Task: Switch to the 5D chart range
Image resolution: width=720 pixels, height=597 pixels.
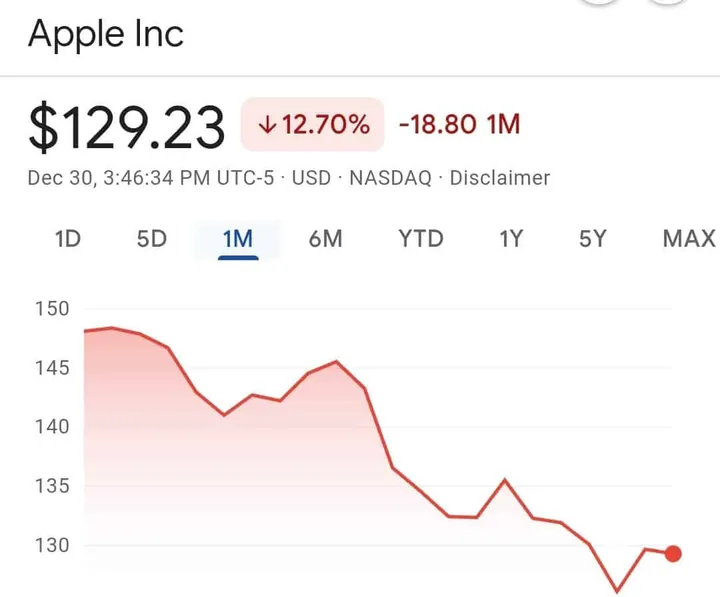Action: tap(151, 239)
